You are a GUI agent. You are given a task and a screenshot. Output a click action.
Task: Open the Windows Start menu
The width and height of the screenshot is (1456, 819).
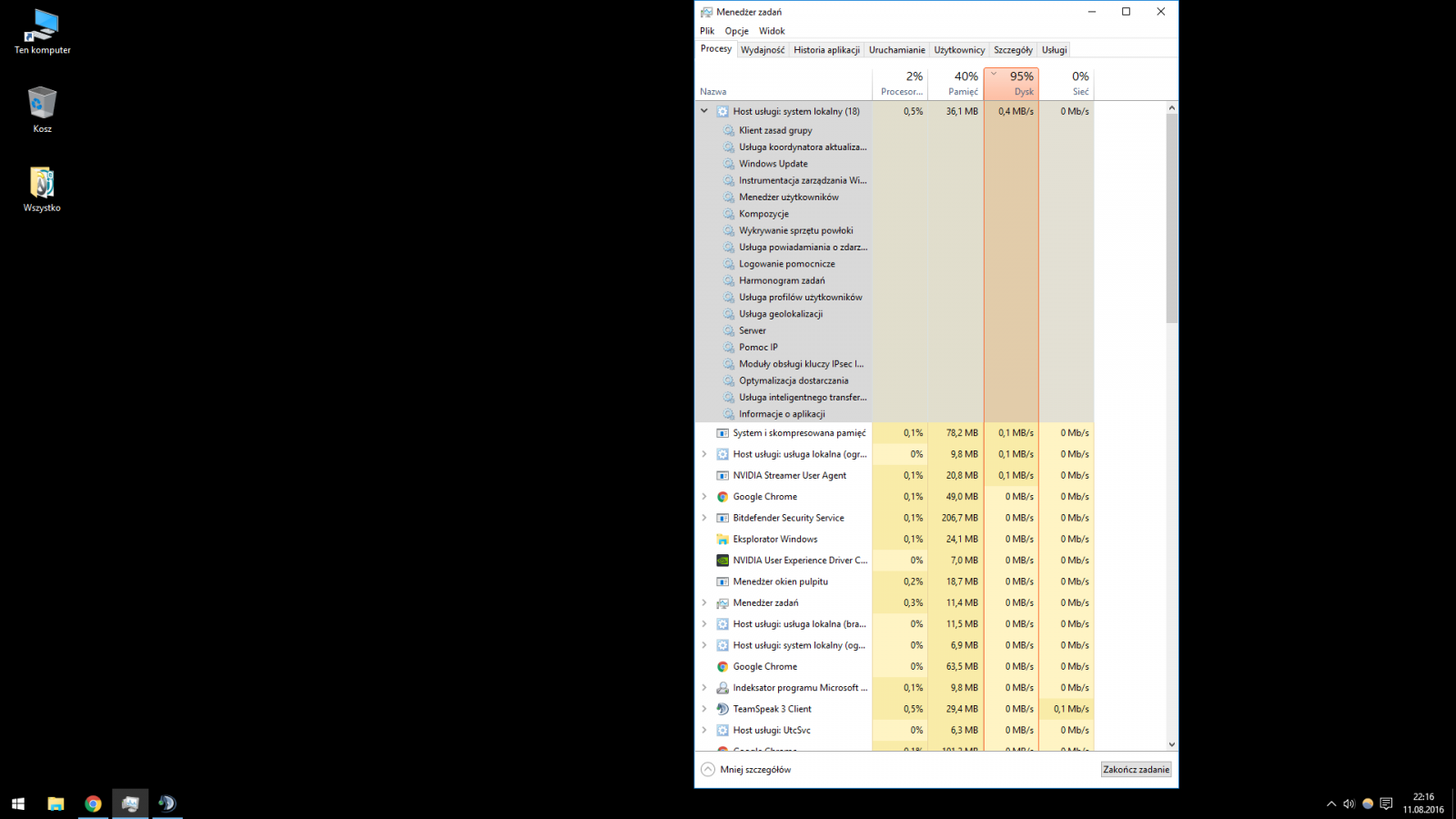(x=18, y=804)
